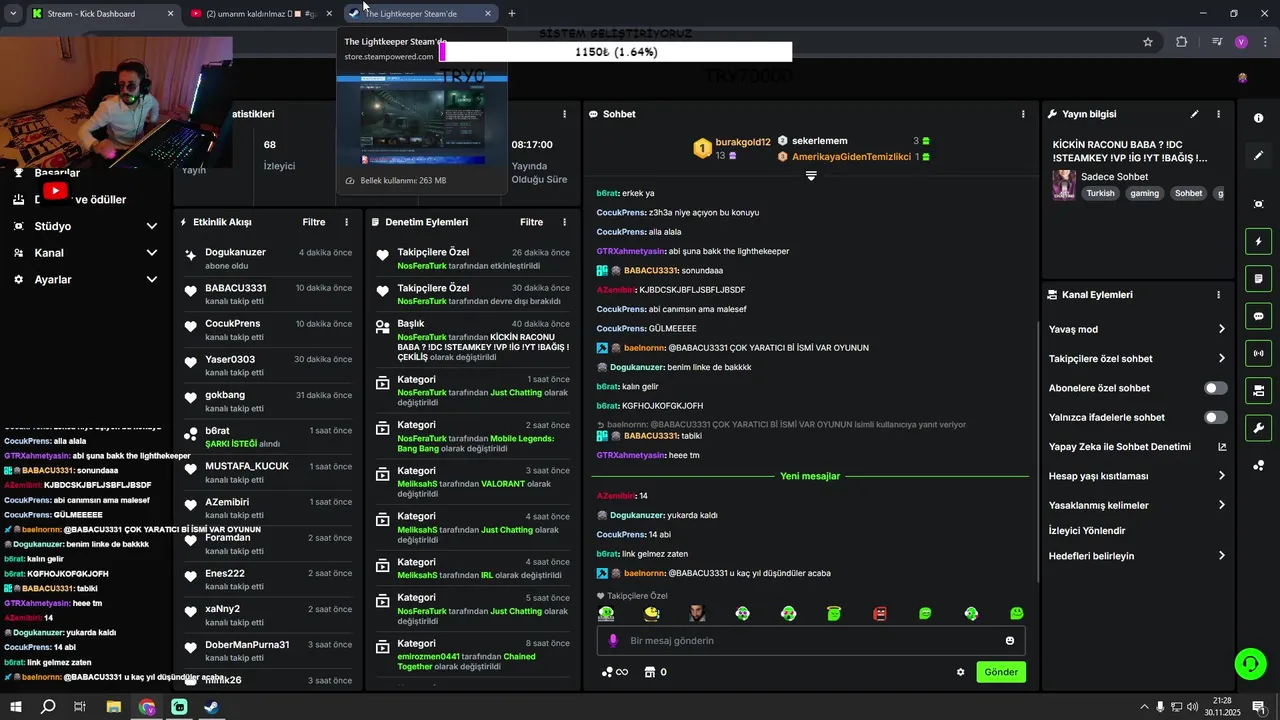Click gaming tag in stream info
The width and height of the screenshot is (1280, 720).
tap(1145, 194)
